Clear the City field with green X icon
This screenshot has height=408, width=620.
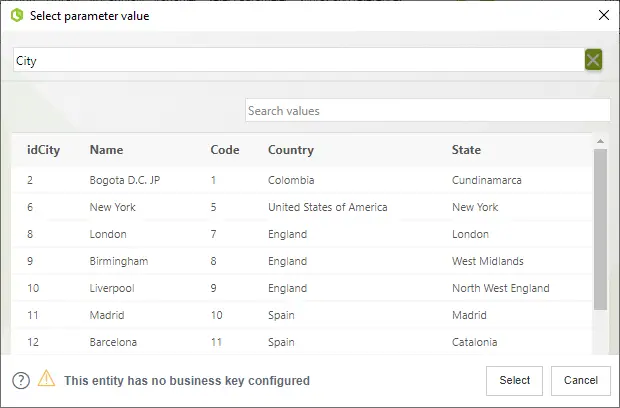(593, 60)
